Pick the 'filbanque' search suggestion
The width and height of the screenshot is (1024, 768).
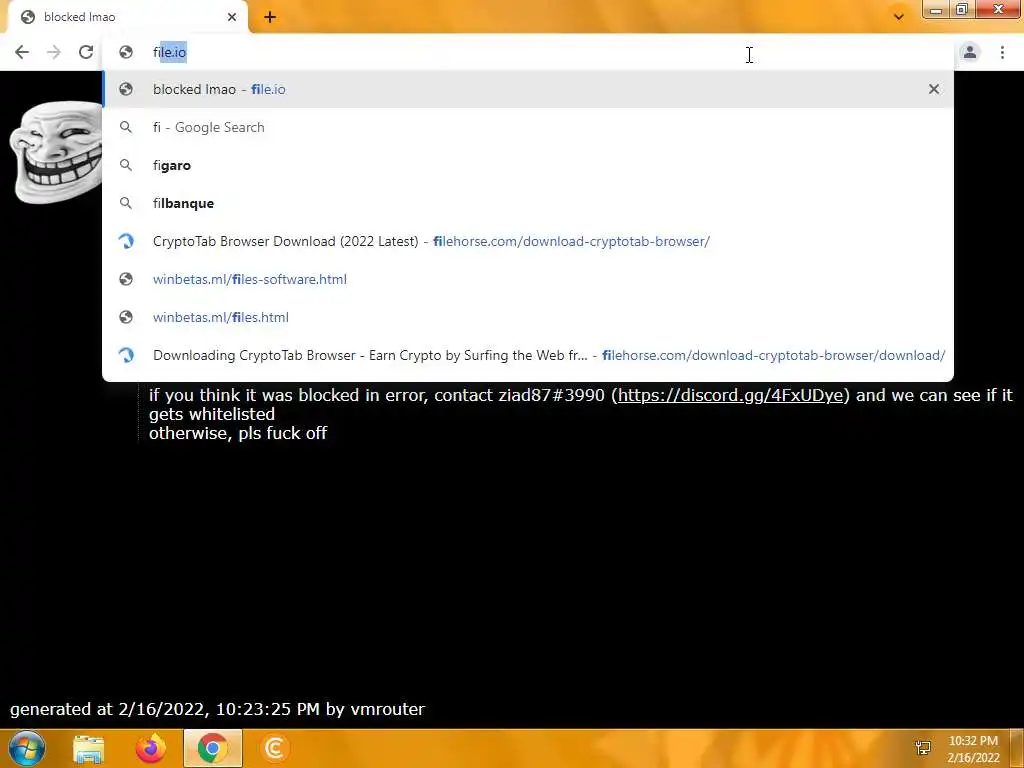click(528, 203)
